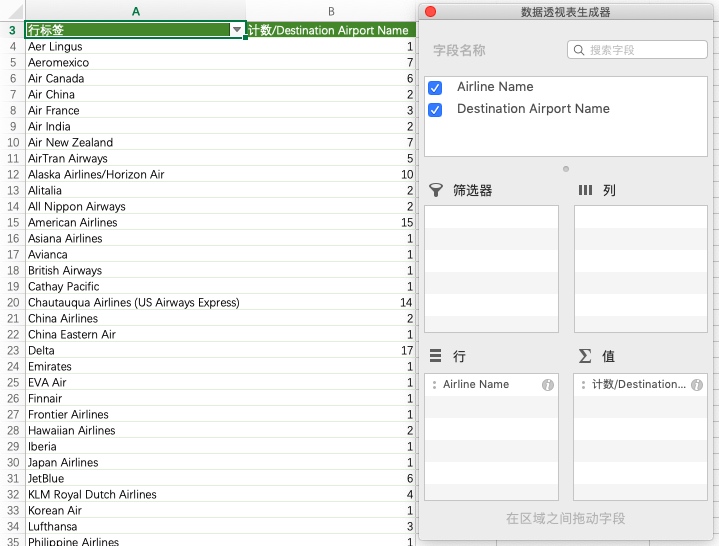The width and height of the screenshot is (719, 546).
Task: Click the 行 rows icon
Action: click(x=435, y=355)
